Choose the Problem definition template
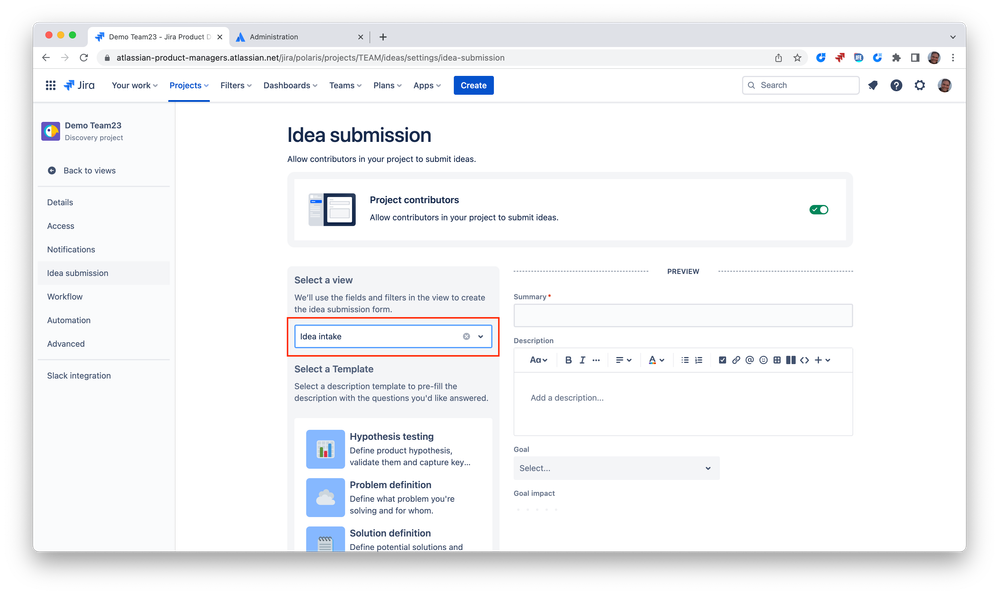This screenshot has width=999, height=595. (393, 498)
